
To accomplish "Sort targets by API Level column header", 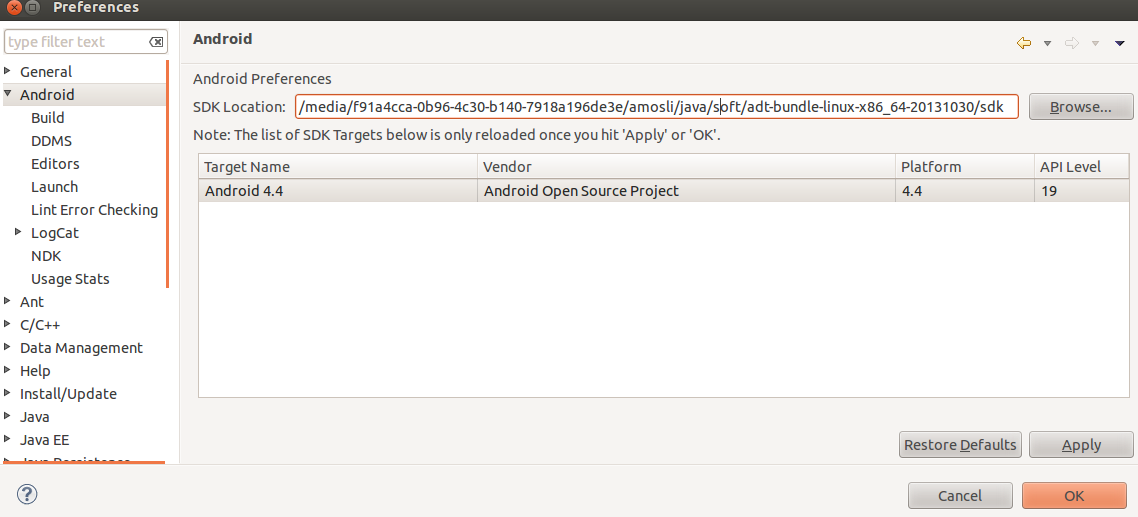I will click(1082, 167).
